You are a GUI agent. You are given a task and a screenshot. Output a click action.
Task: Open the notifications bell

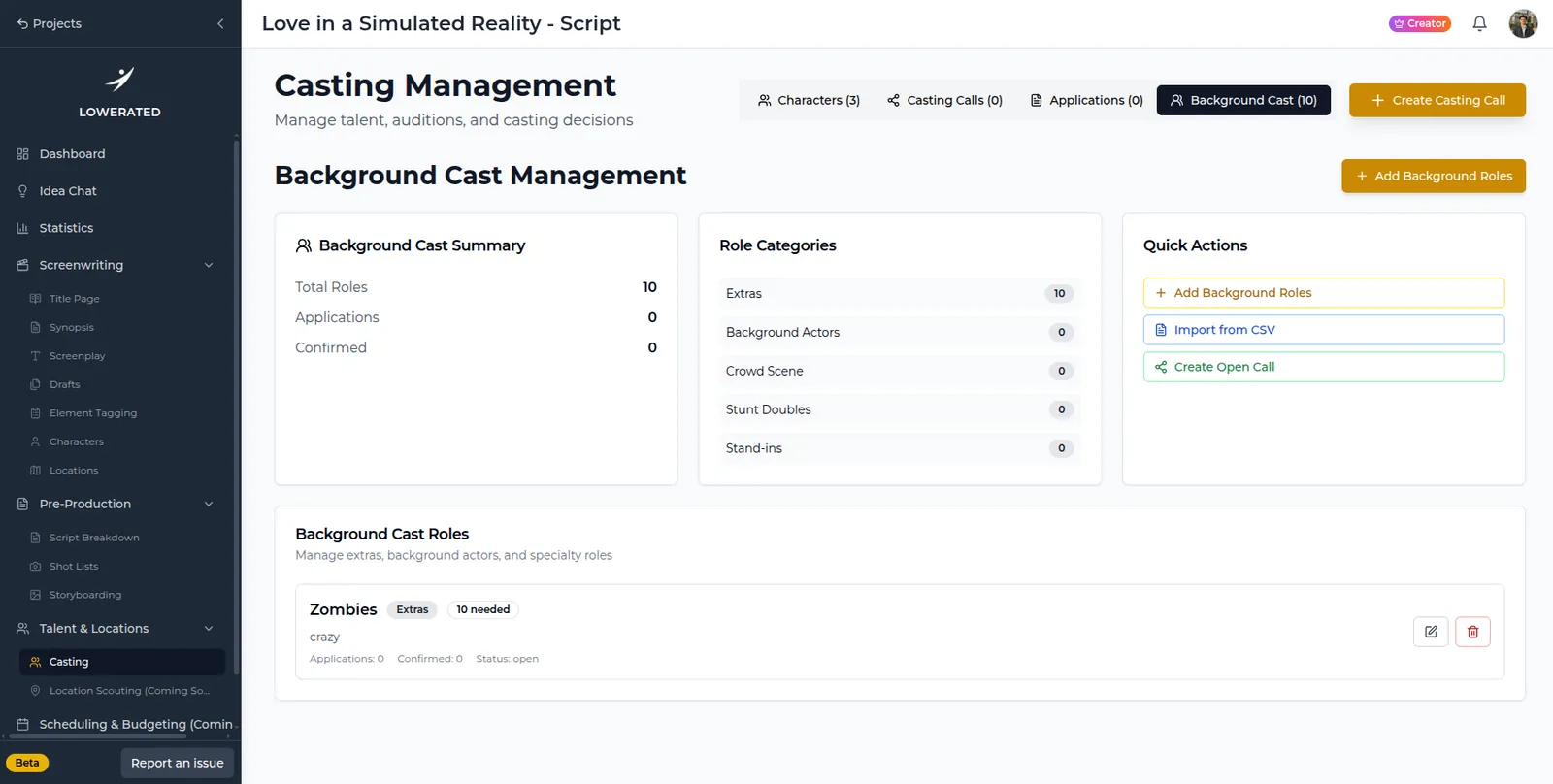tap(1479, 23)
